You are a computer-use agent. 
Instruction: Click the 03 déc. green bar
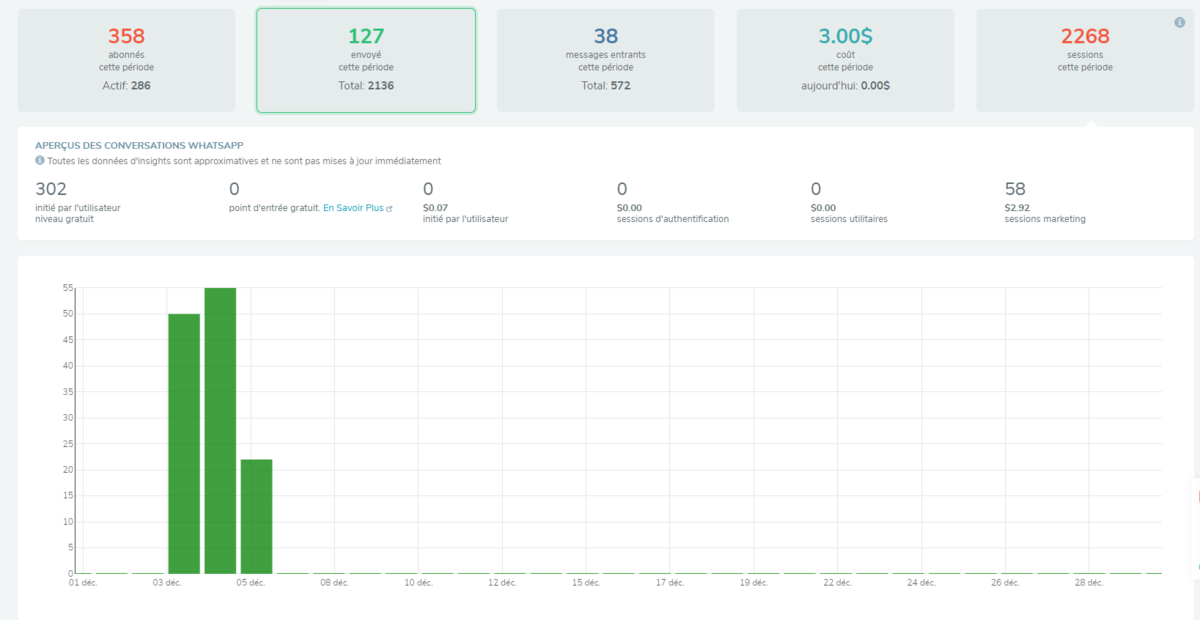pyautogui.click(x=184, y=443)
